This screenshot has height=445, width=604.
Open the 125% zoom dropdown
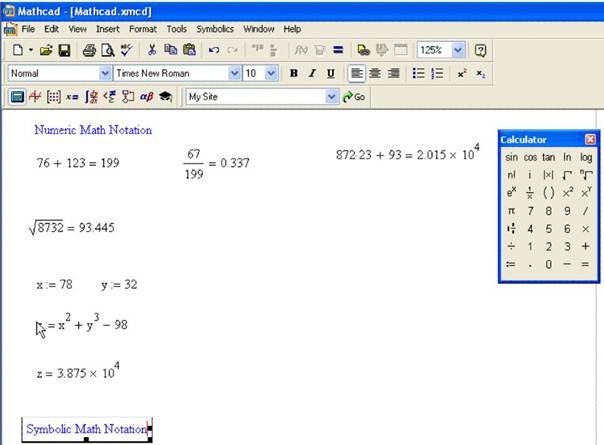[x=458, y=50]
